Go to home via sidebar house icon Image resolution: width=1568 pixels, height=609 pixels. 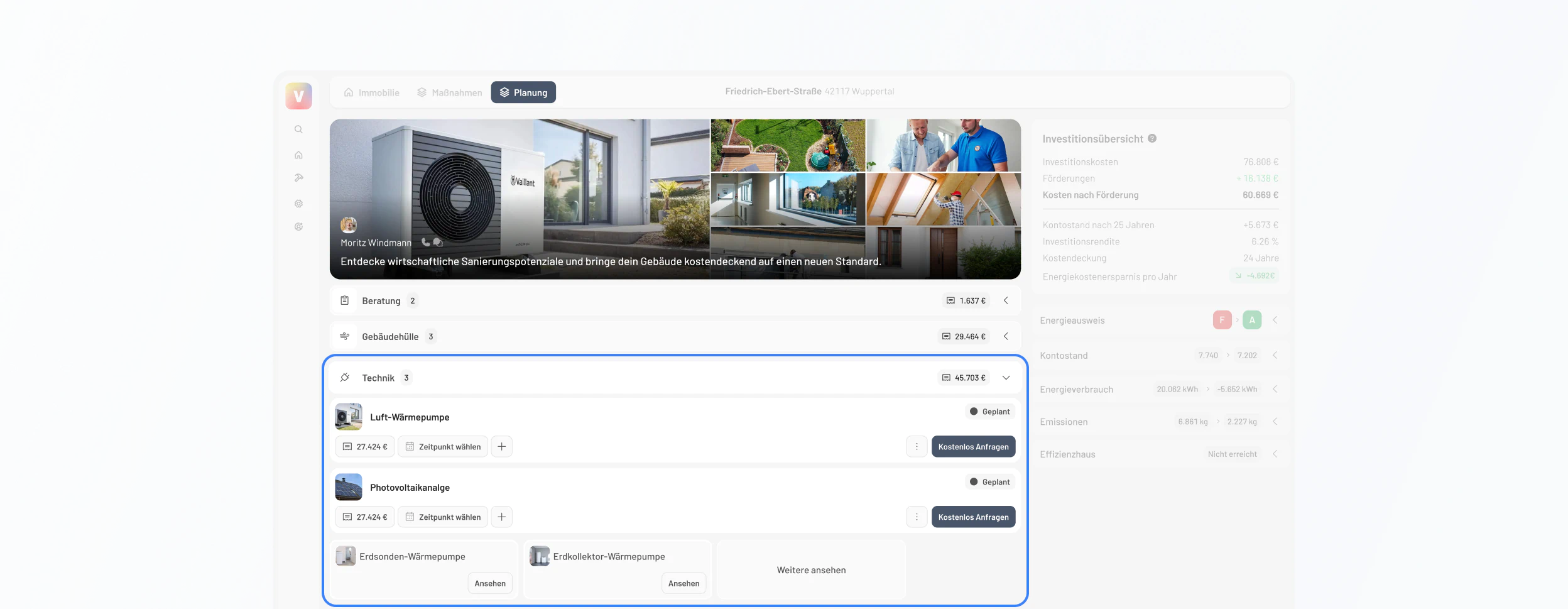click(x=298, y=155)
